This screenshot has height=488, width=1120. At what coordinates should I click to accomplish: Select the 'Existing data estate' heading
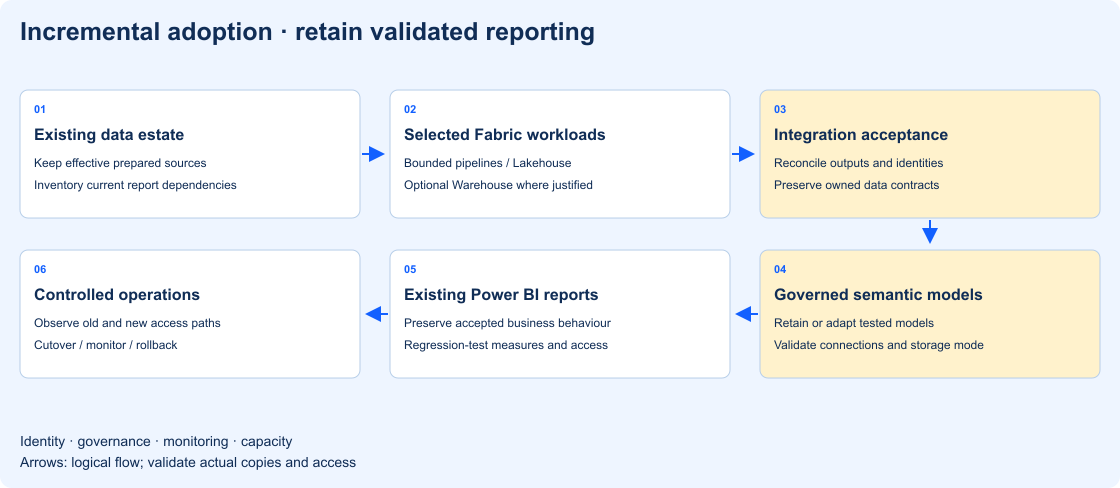click(109, 134)
